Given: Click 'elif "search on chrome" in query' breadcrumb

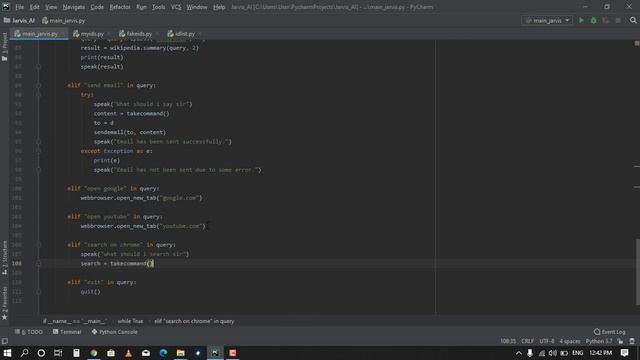Looking at the screenshot, I should point(194,321).
